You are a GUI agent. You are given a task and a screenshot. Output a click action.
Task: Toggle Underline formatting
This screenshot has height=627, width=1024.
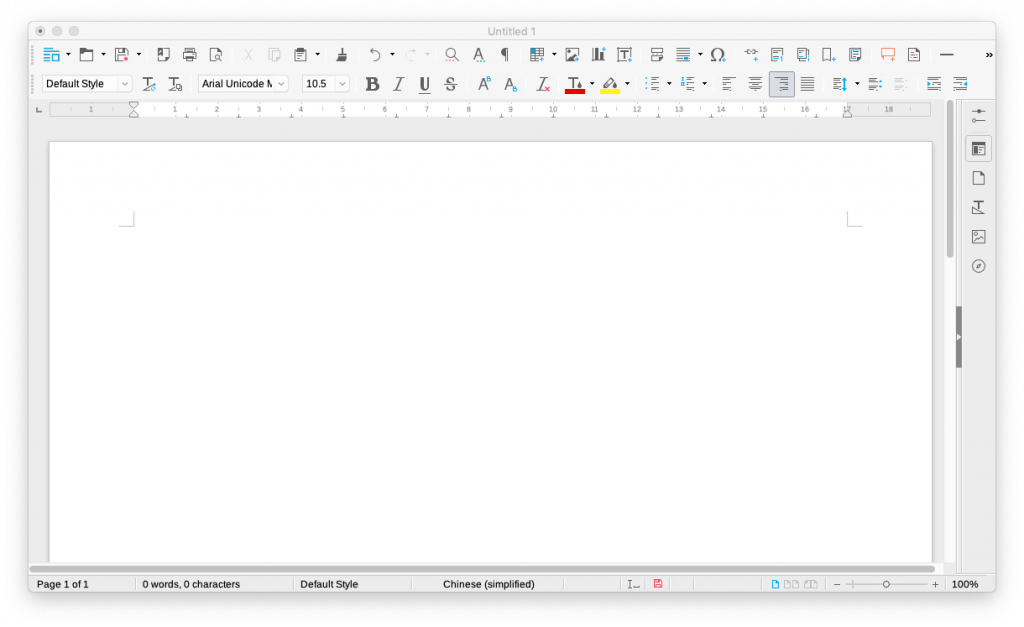424,84
